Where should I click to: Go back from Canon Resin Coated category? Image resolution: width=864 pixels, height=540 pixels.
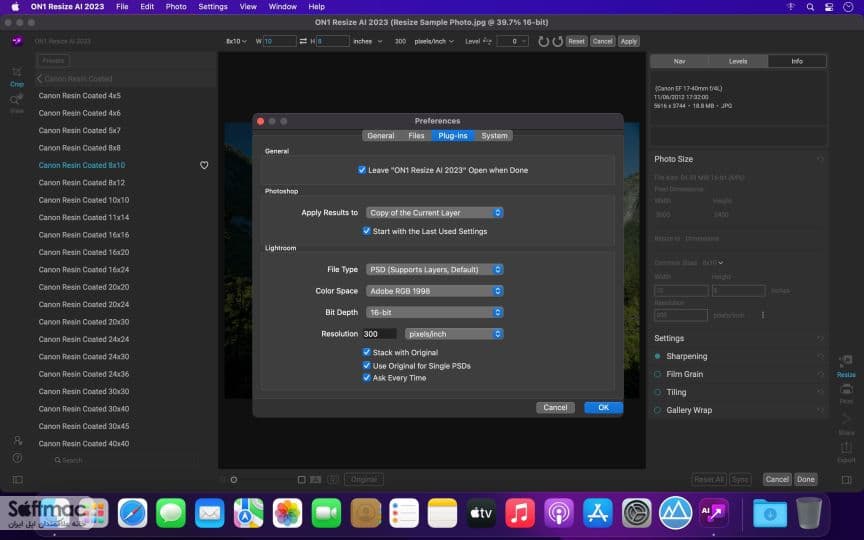[x=39, y=79]
